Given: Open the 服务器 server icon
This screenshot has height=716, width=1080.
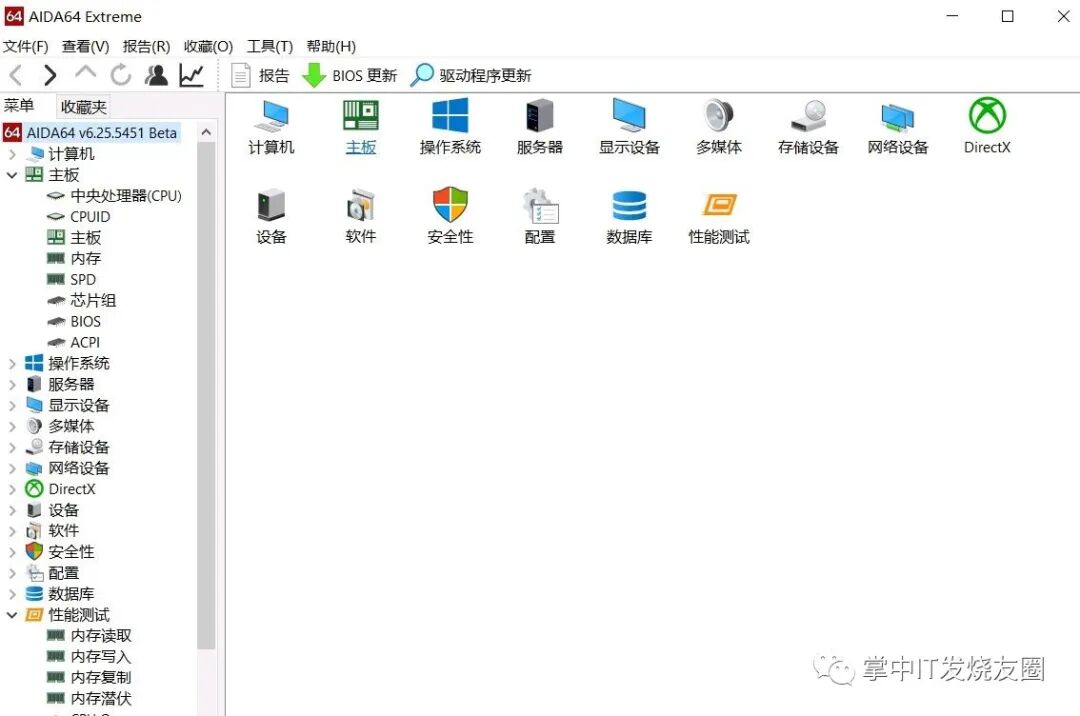Looking at the screenshot, I should 538,125.
